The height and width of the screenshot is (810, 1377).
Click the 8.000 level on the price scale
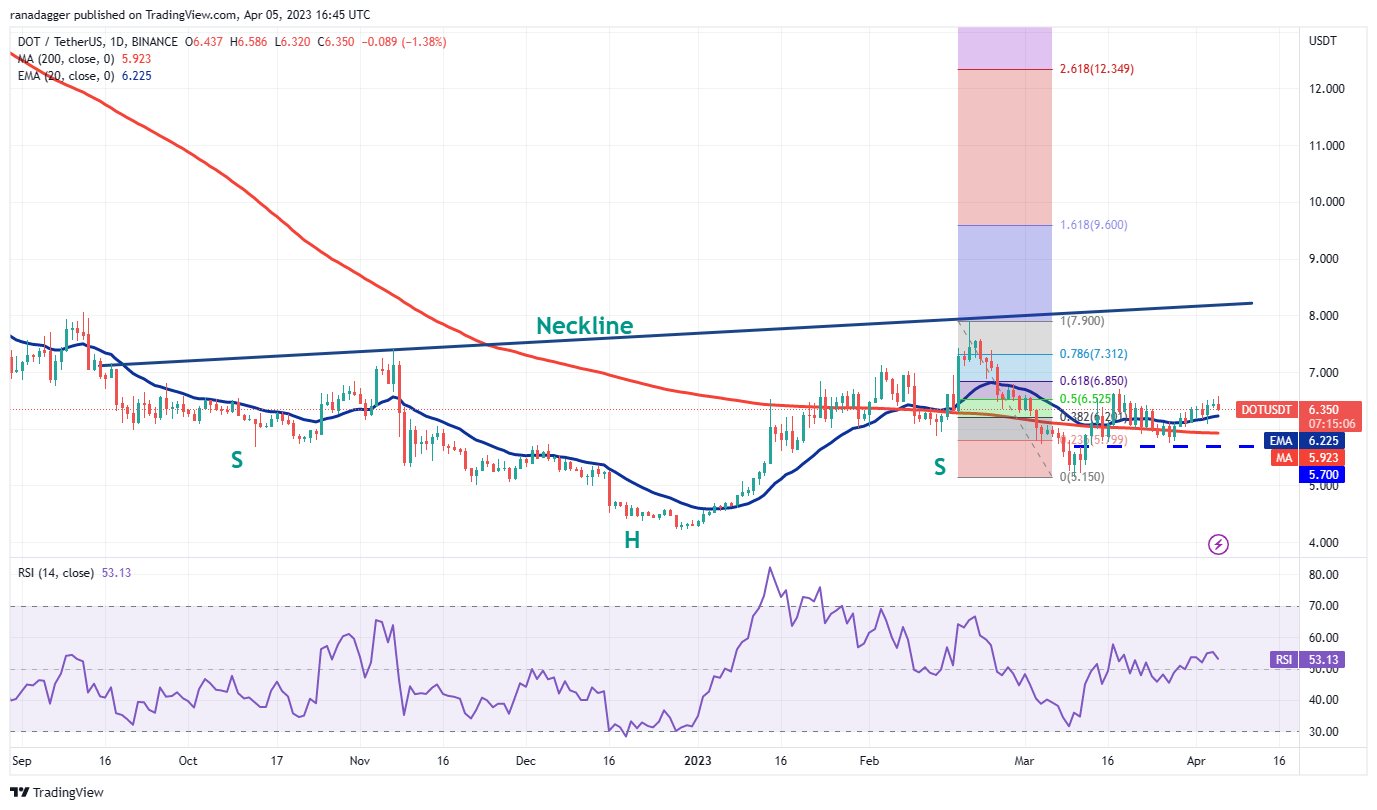click(x=1326, y=313)
